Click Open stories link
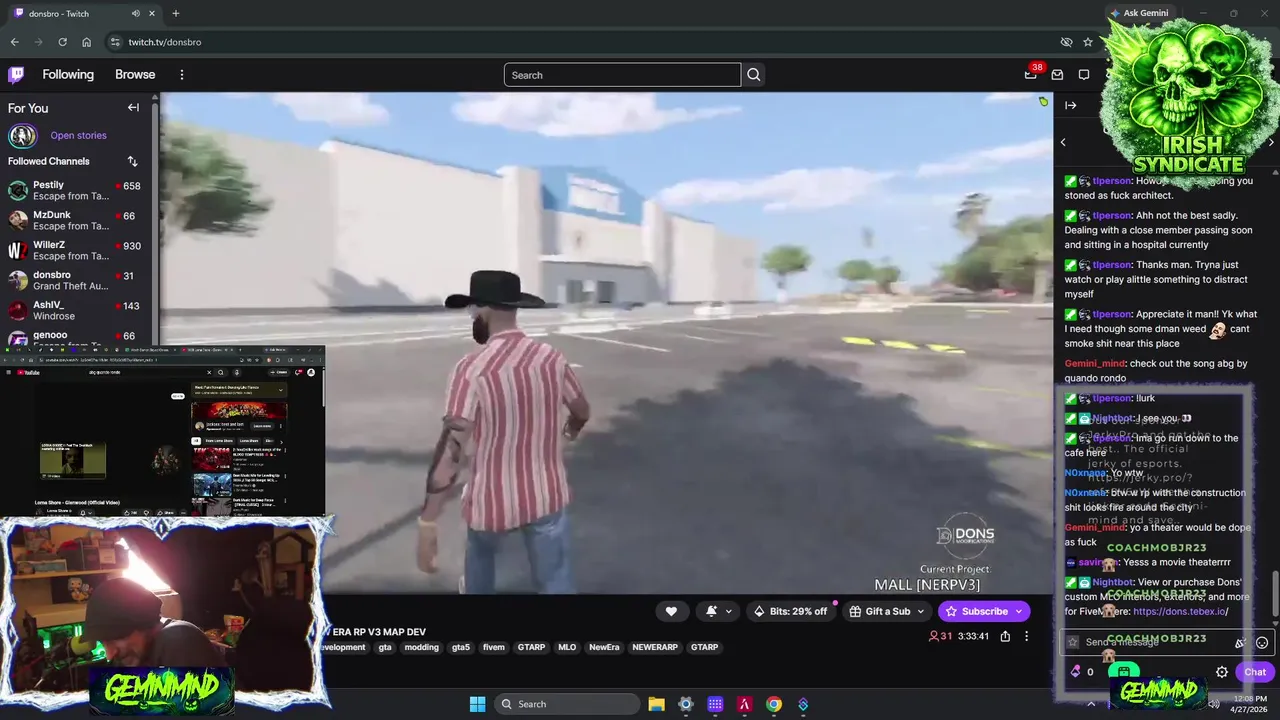The height and width of the screenshot is (720, 1280). [78, 135]
